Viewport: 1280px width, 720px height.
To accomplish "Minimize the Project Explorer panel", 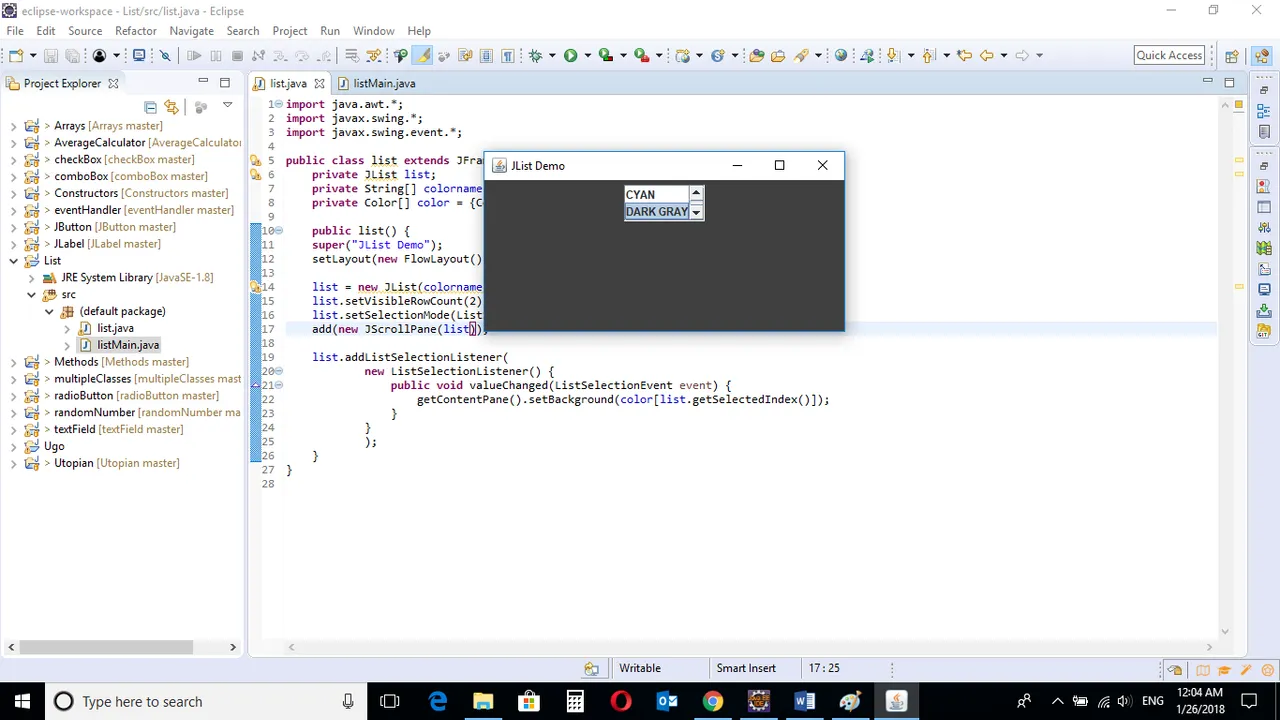I will pos(203,82).
